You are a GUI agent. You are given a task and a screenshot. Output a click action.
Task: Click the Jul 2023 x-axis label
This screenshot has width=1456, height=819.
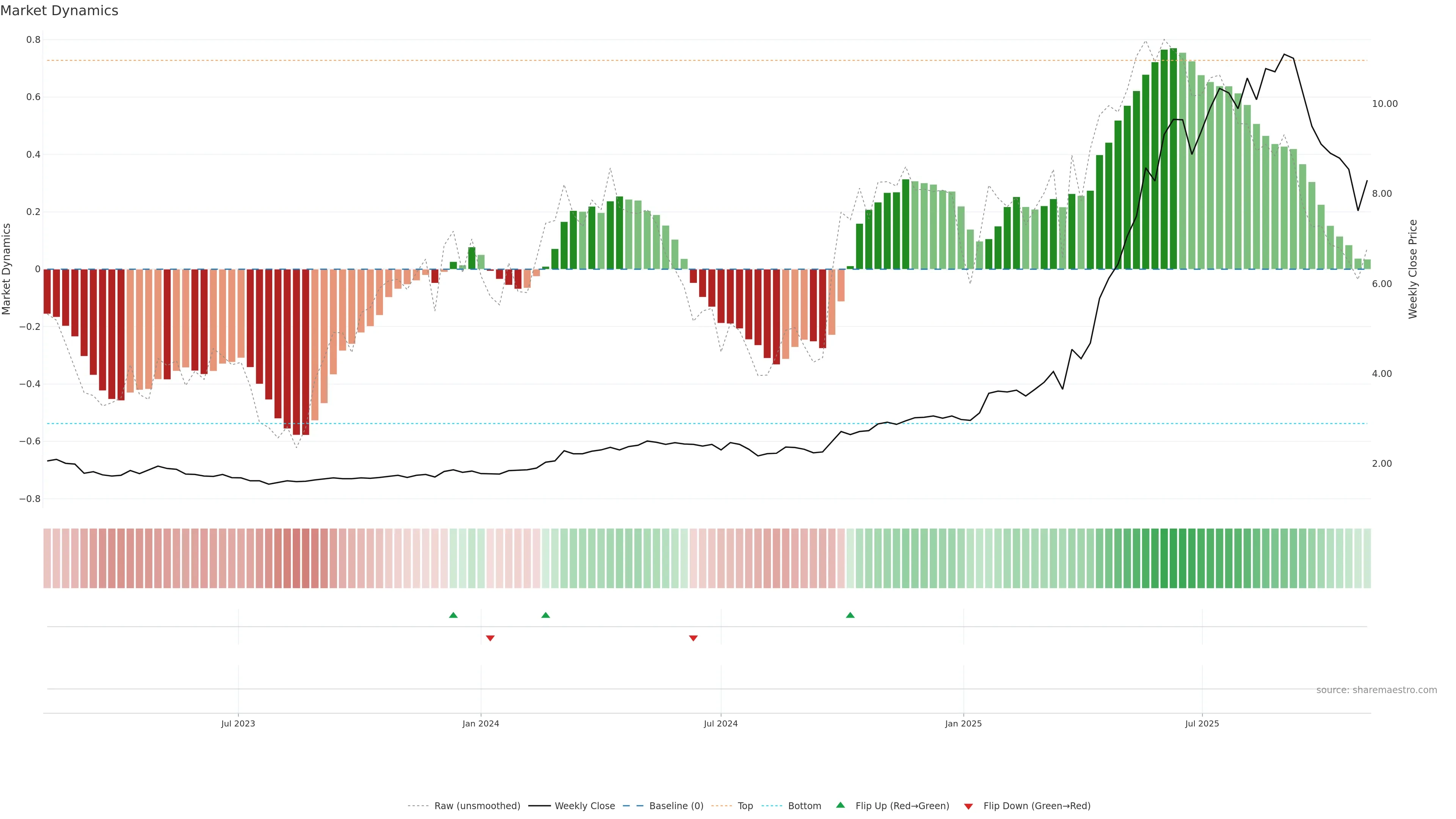(238, 723)
